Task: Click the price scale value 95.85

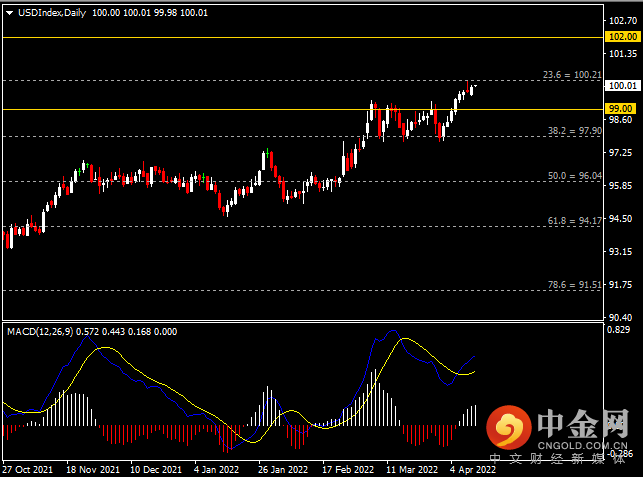Action: [620, 186]
